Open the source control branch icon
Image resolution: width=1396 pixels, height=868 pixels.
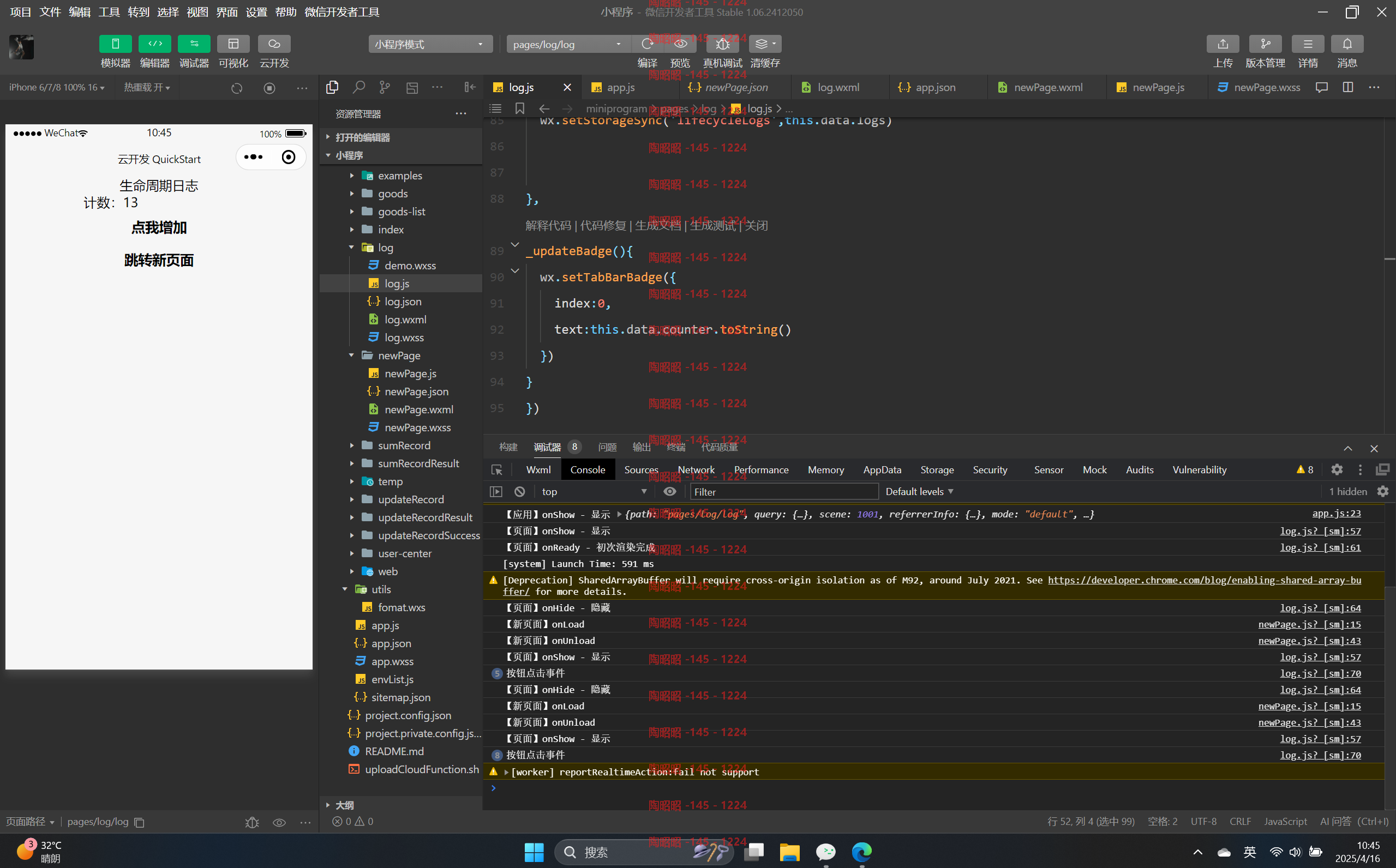385,87
